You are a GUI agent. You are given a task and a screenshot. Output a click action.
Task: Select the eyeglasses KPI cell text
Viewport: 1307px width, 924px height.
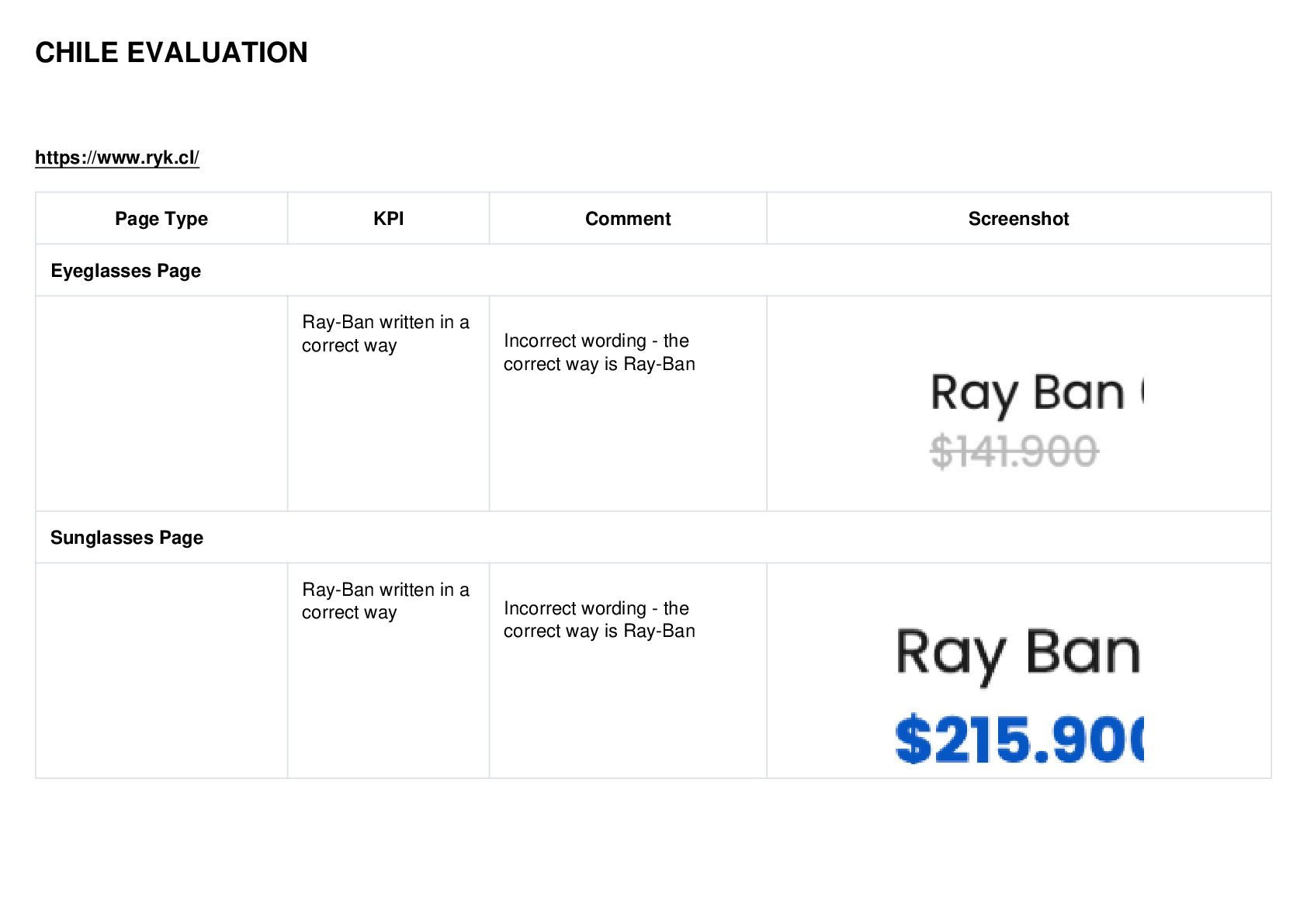coord(386,334)
